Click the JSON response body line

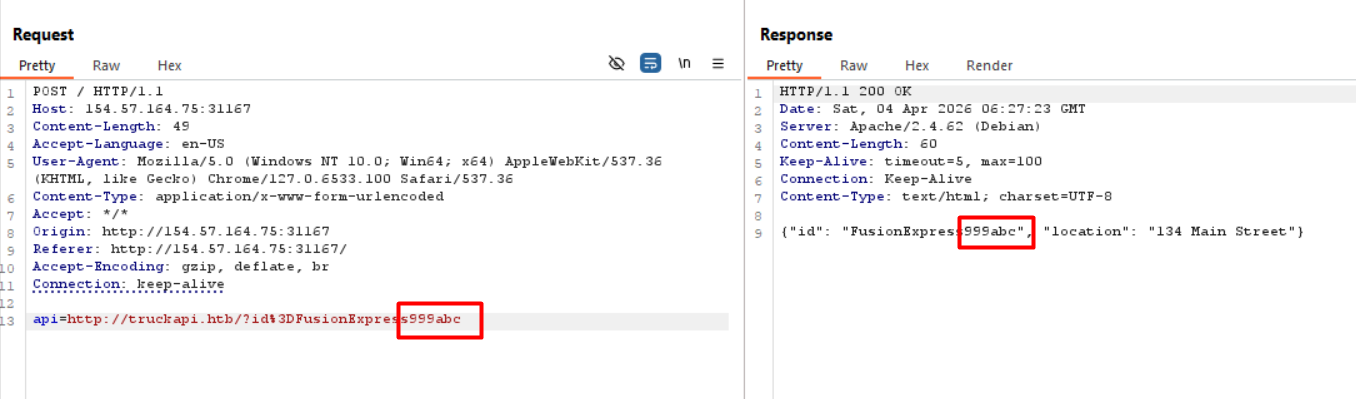pos(1042,231)
